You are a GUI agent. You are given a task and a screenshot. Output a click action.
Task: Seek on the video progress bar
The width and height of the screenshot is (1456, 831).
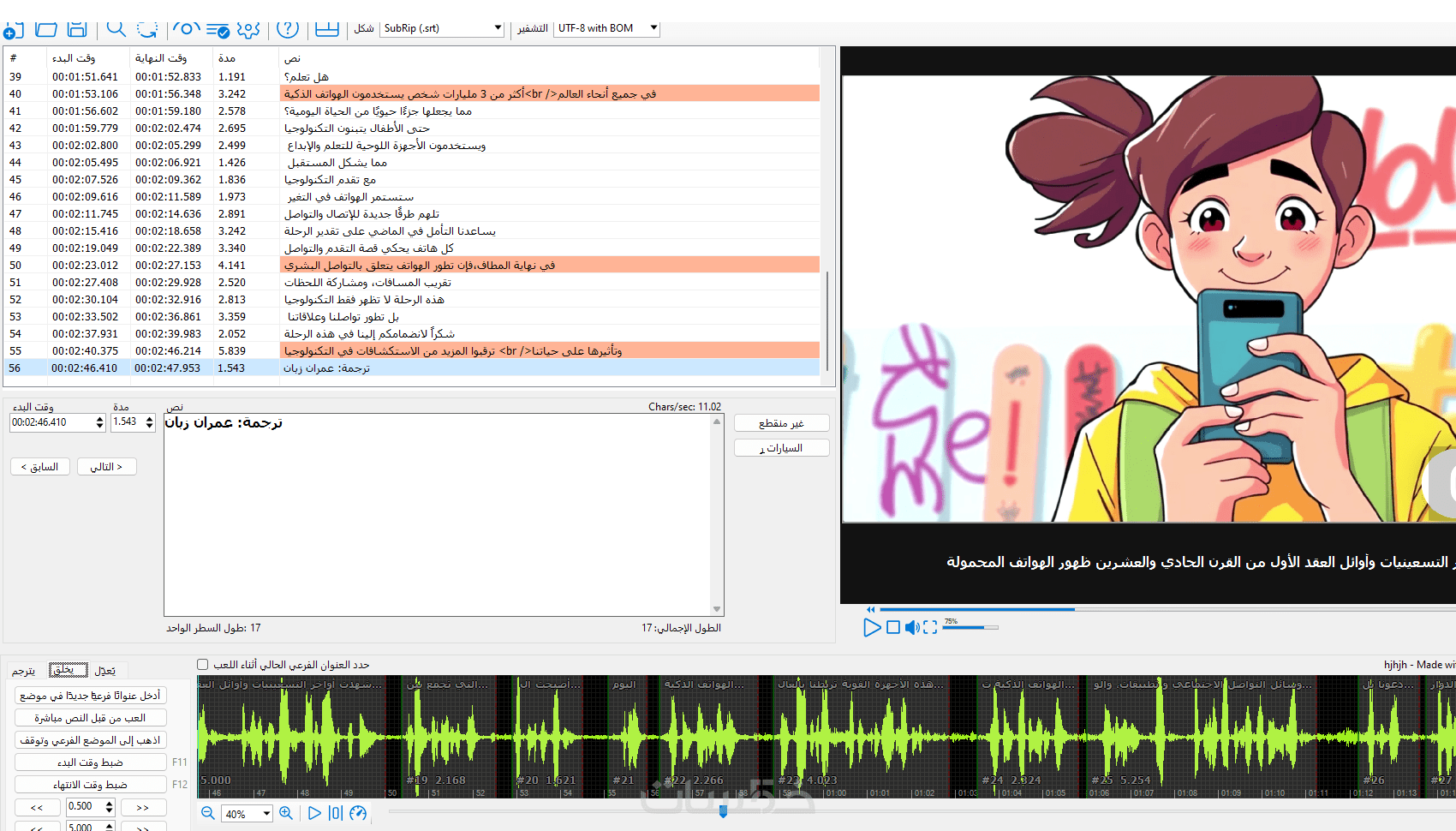(1167, 609)
